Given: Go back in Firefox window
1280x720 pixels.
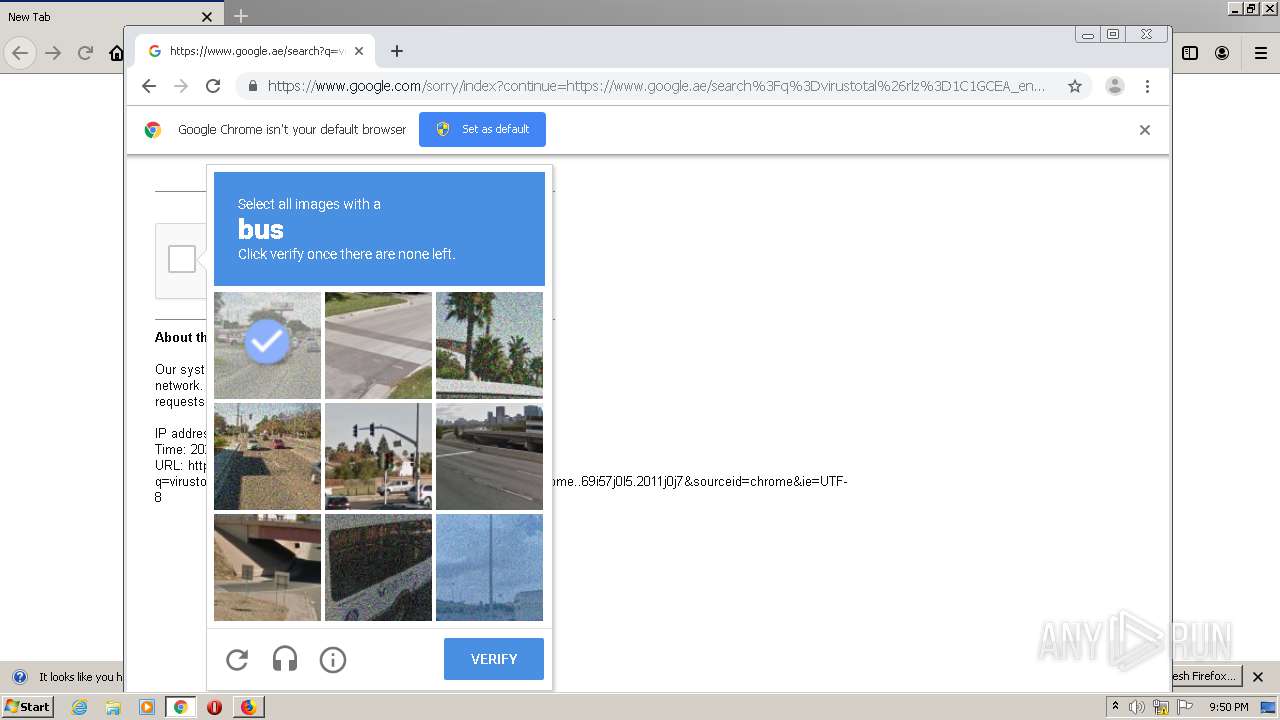Looking at the screenshot, I should 20,53.
